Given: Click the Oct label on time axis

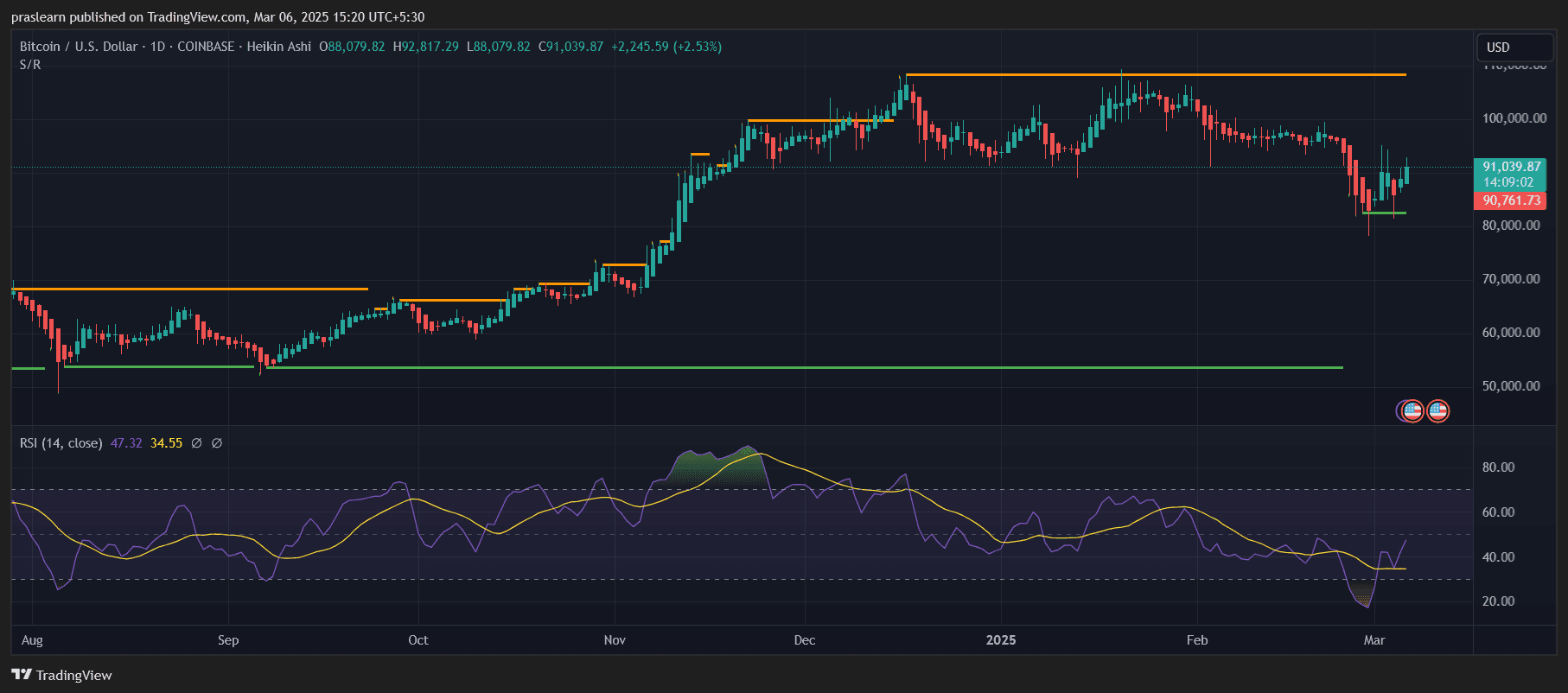Looking at the screenshot, I should point(418,640).
